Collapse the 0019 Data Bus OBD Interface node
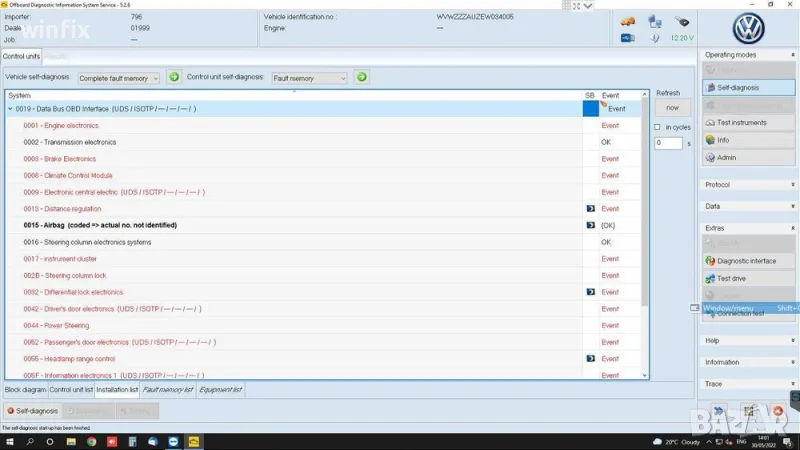This screenshot has height=450, width=800. [x=10, y=108]
